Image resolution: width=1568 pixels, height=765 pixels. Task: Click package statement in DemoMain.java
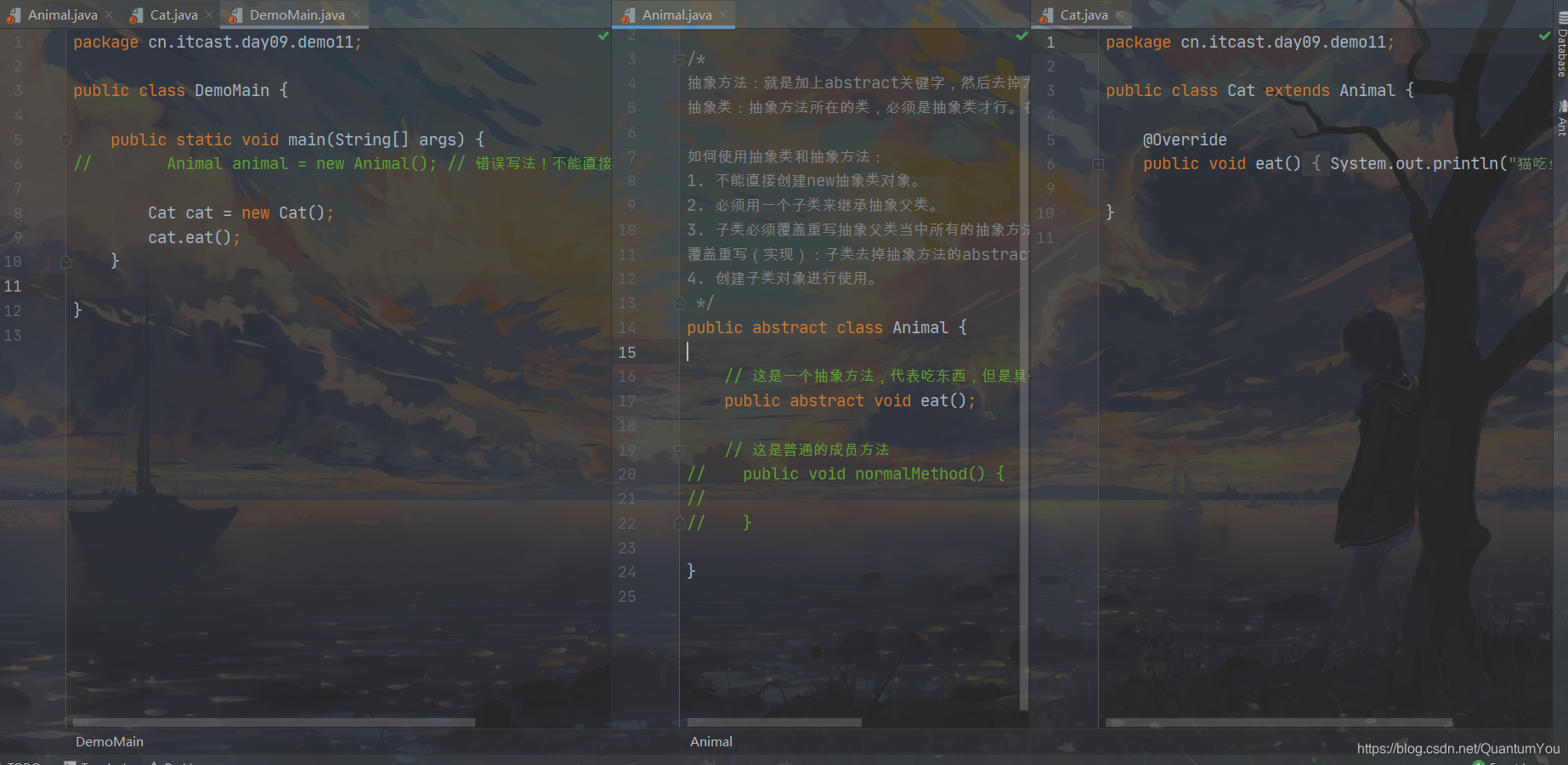(218, 42)
